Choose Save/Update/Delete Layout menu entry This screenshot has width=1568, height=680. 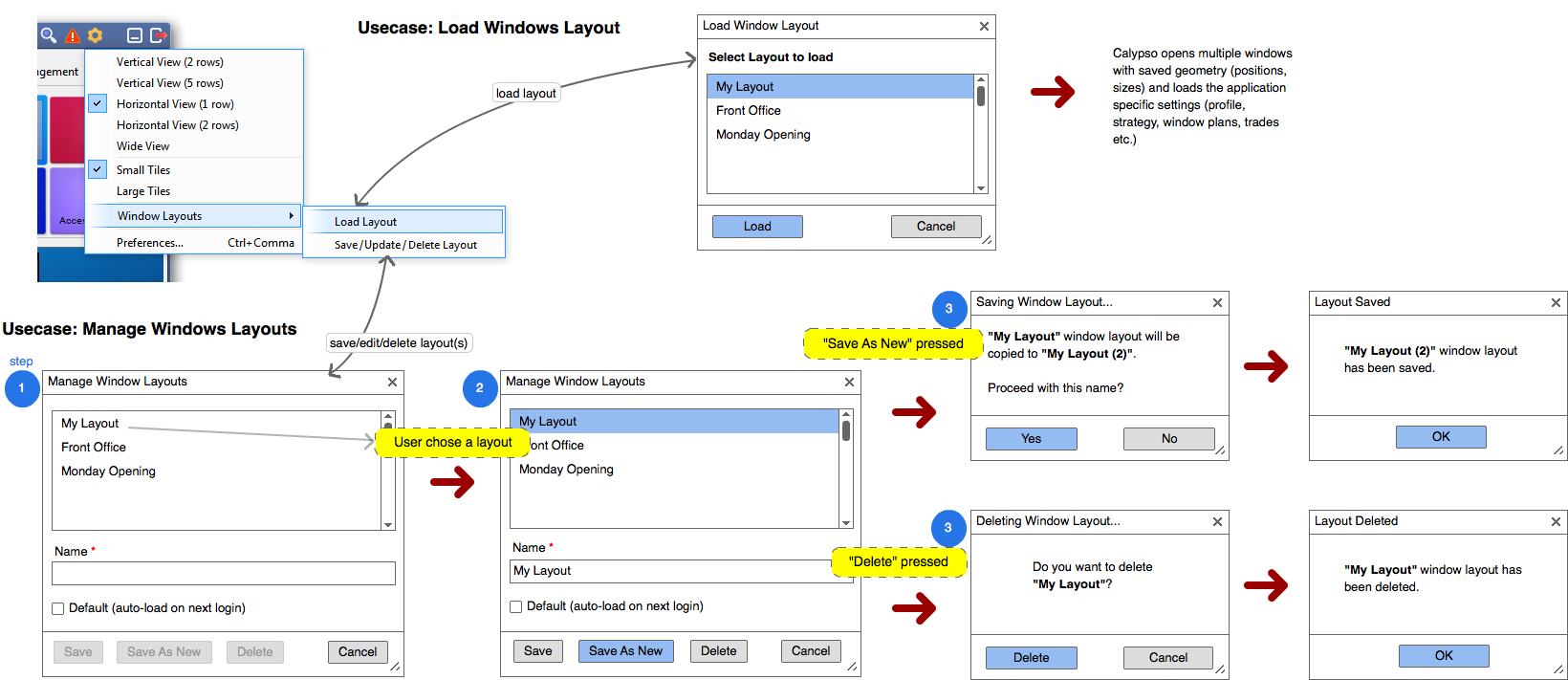405,245
